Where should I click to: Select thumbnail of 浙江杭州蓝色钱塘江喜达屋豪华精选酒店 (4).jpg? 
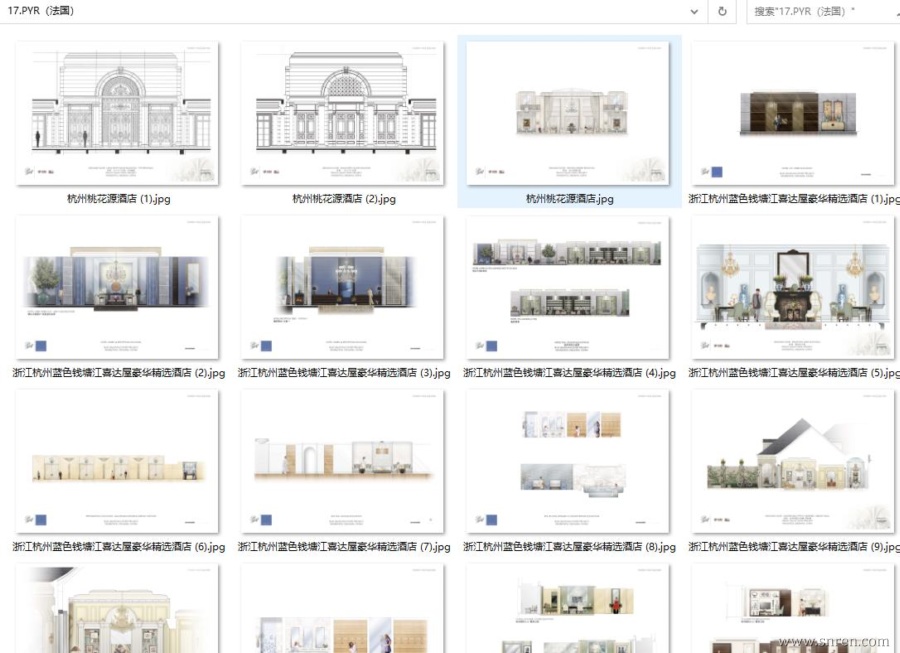pos(568,287)
